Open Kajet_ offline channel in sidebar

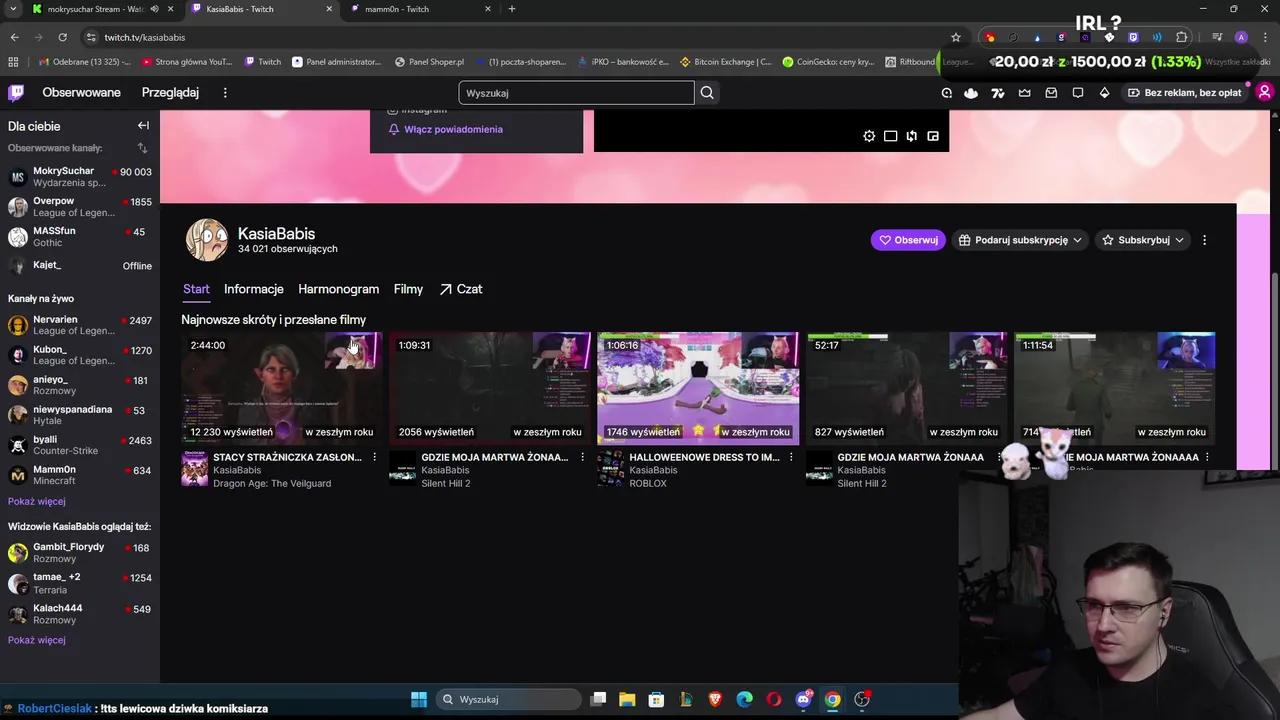point(80,265)
